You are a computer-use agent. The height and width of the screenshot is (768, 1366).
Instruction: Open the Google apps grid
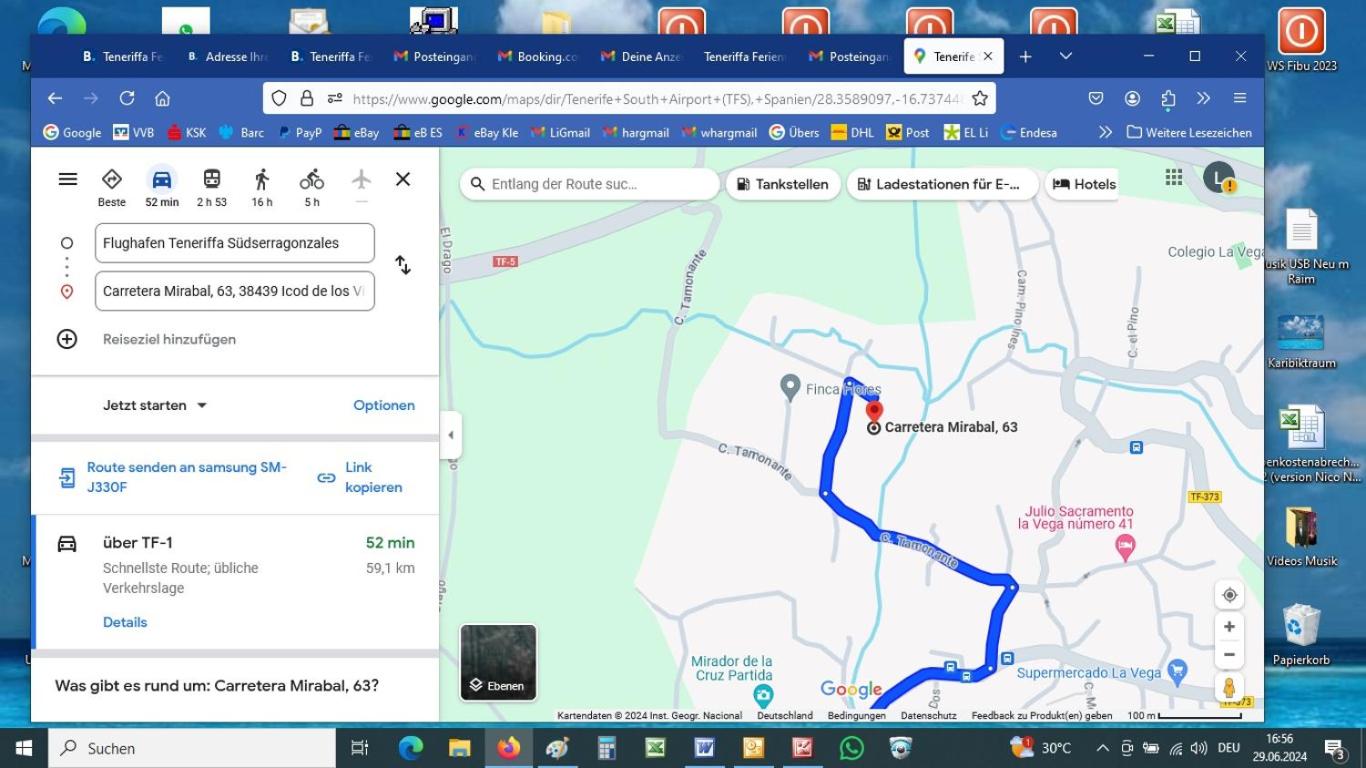[1174, 177]
